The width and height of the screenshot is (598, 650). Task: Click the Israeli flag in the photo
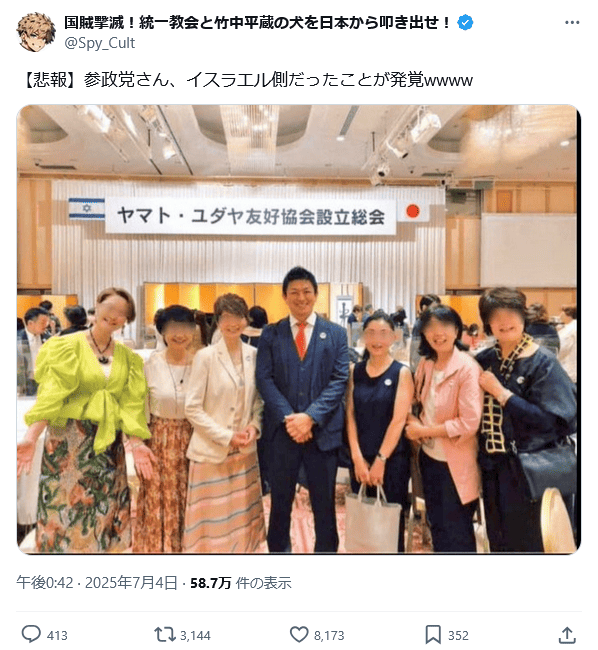87,209
